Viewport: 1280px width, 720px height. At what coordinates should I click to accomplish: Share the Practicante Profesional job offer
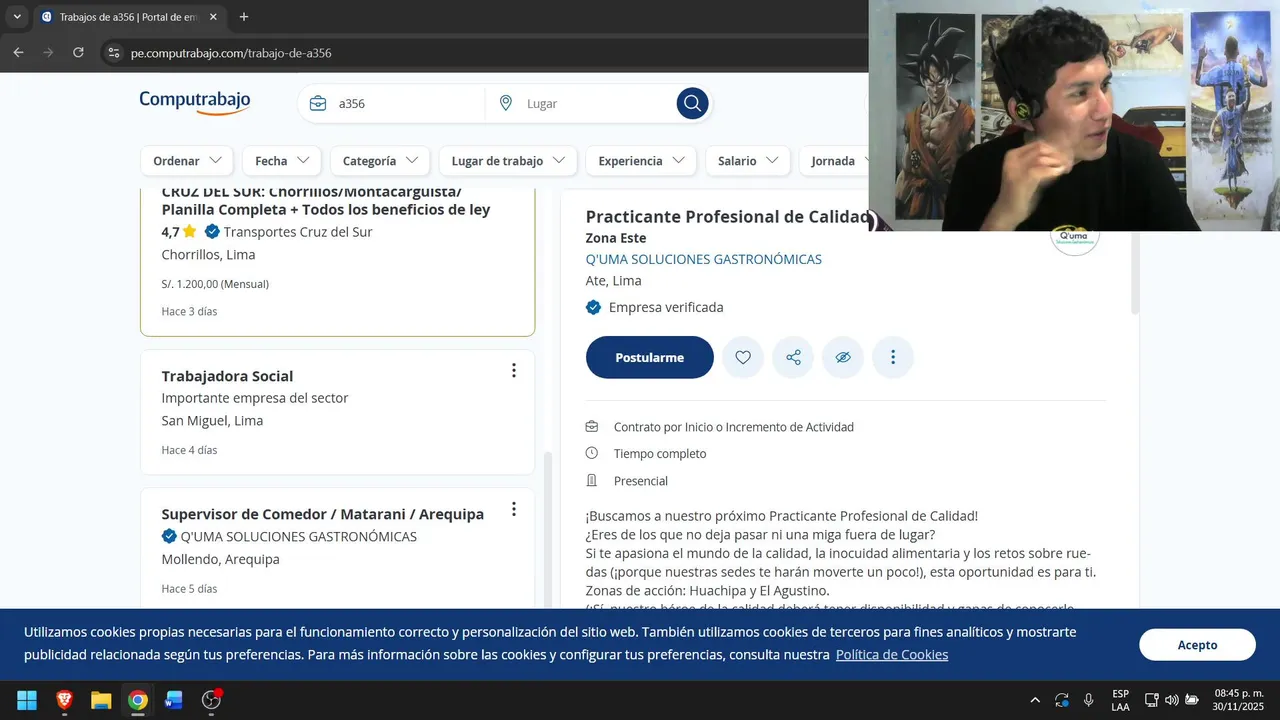coord(793,357)
